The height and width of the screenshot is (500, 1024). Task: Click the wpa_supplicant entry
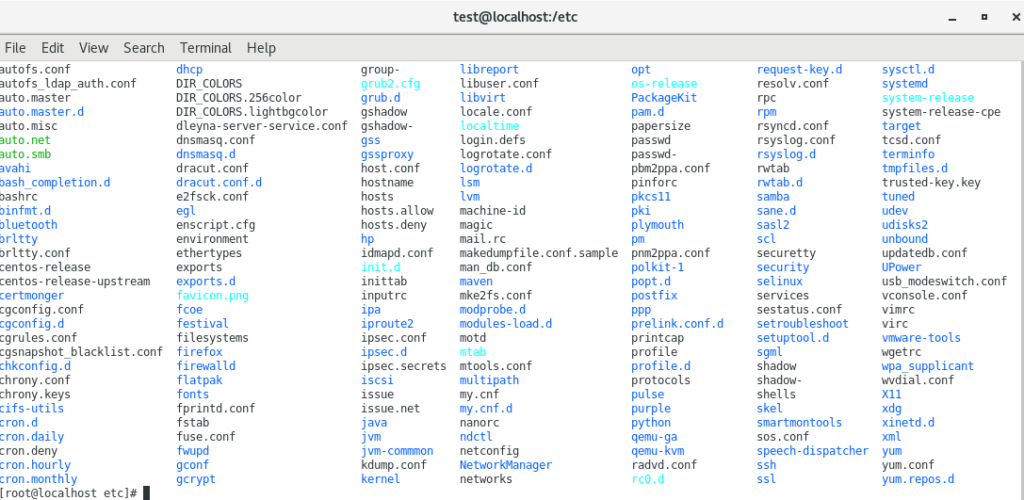point(928,366)
